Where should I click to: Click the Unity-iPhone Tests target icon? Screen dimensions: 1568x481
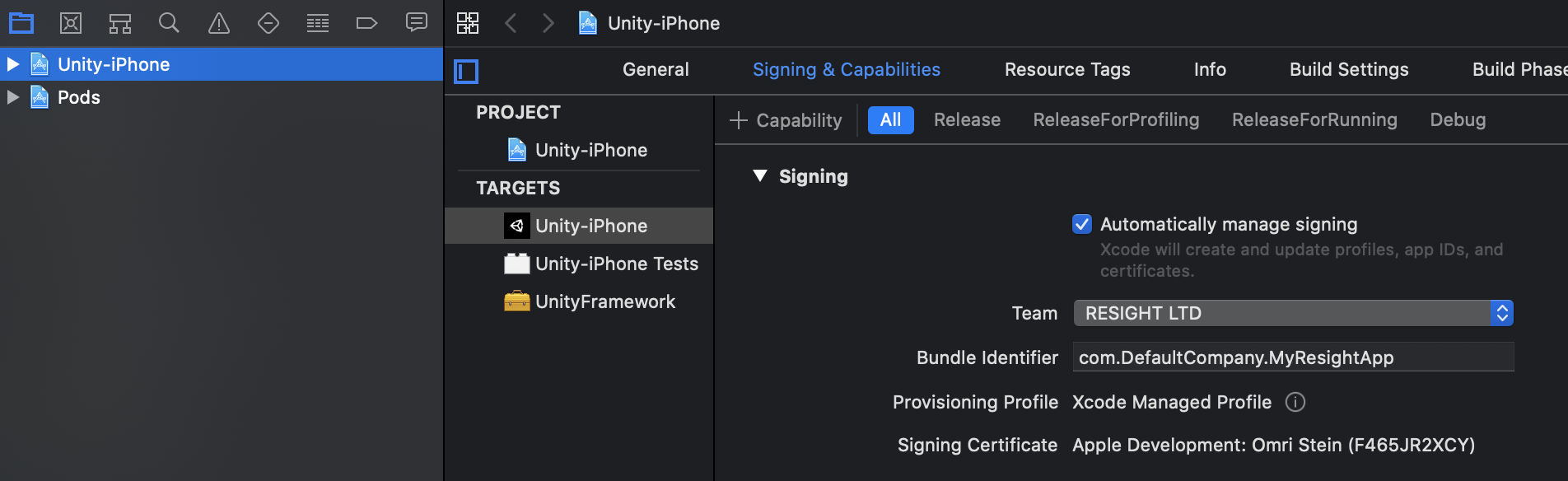[x=517, y=264]
